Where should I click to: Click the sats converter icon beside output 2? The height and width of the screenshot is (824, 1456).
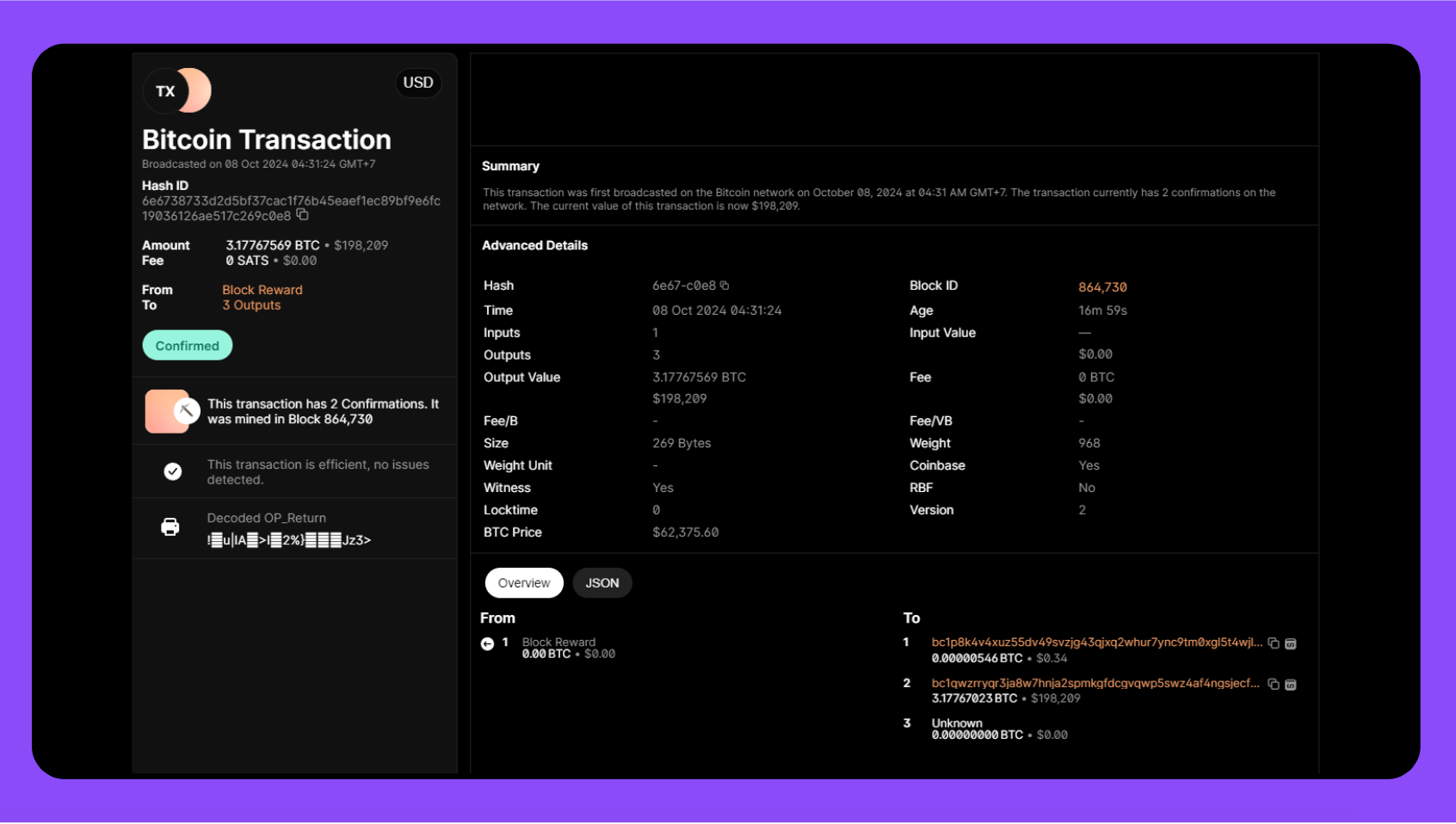[1291, 684]
